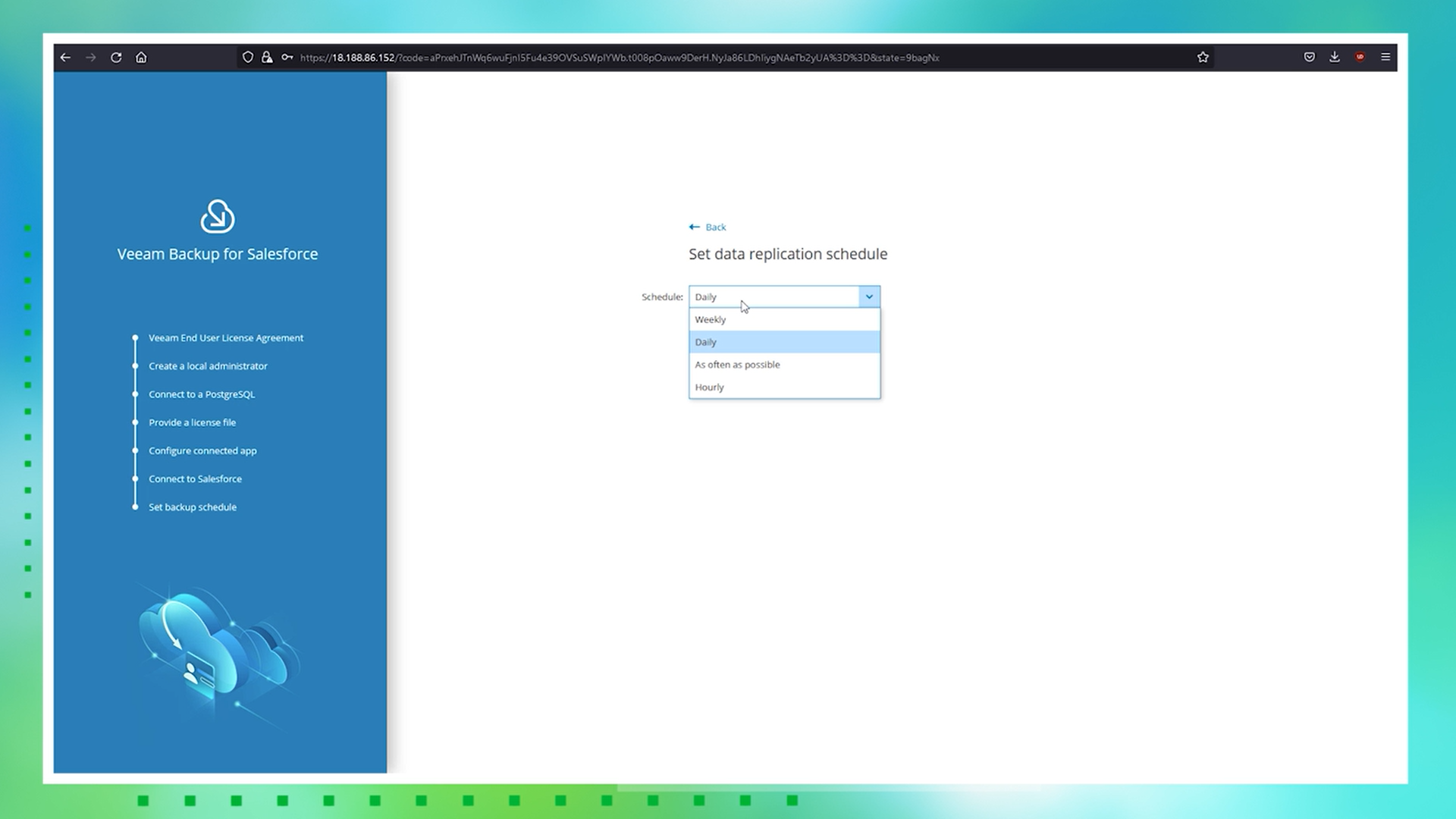
Task: Select Set backup schedule step
Action: pos(193,507)
